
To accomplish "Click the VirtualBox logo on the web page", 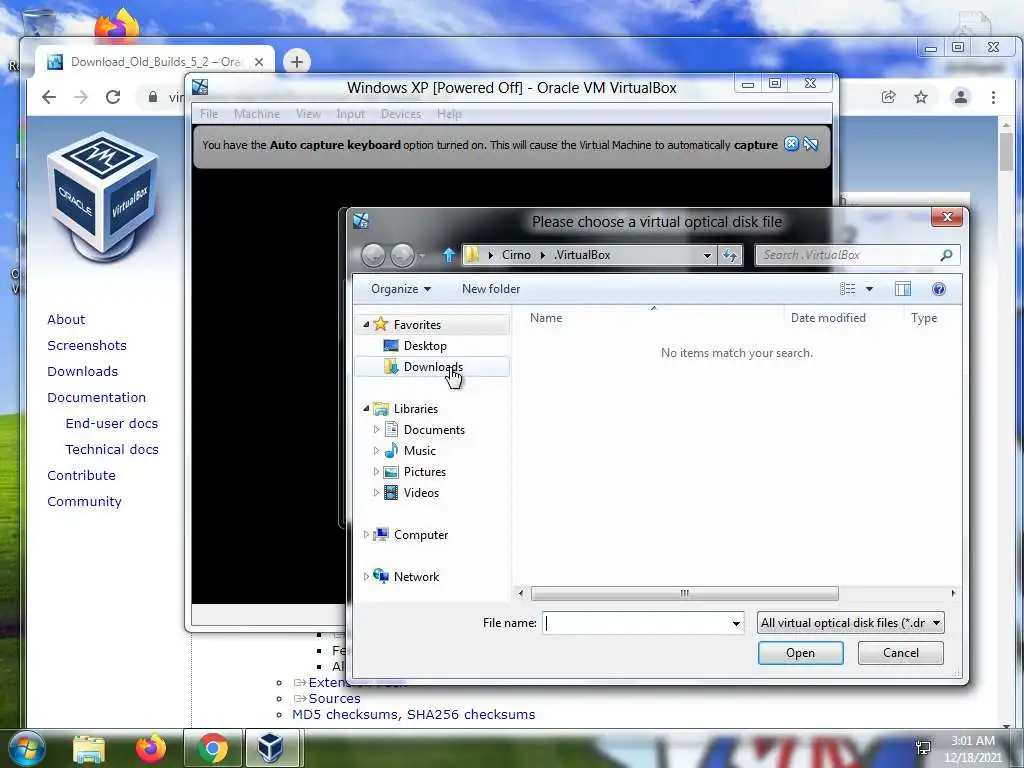I will pyautogui.click(x=104, y=195).
